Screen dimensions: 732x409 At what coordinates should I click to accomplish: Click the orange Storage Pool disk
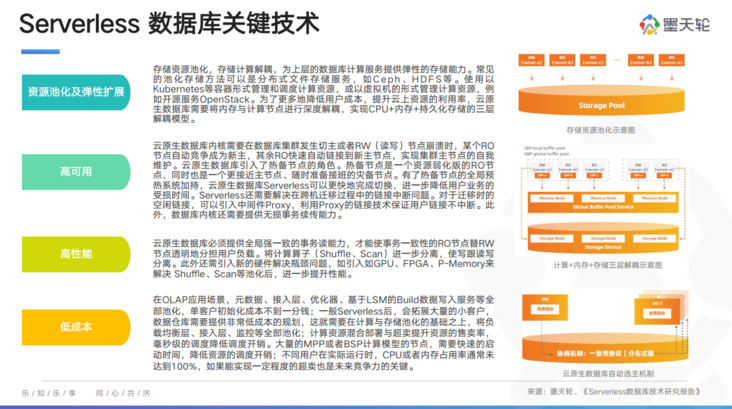coord(601,100)
